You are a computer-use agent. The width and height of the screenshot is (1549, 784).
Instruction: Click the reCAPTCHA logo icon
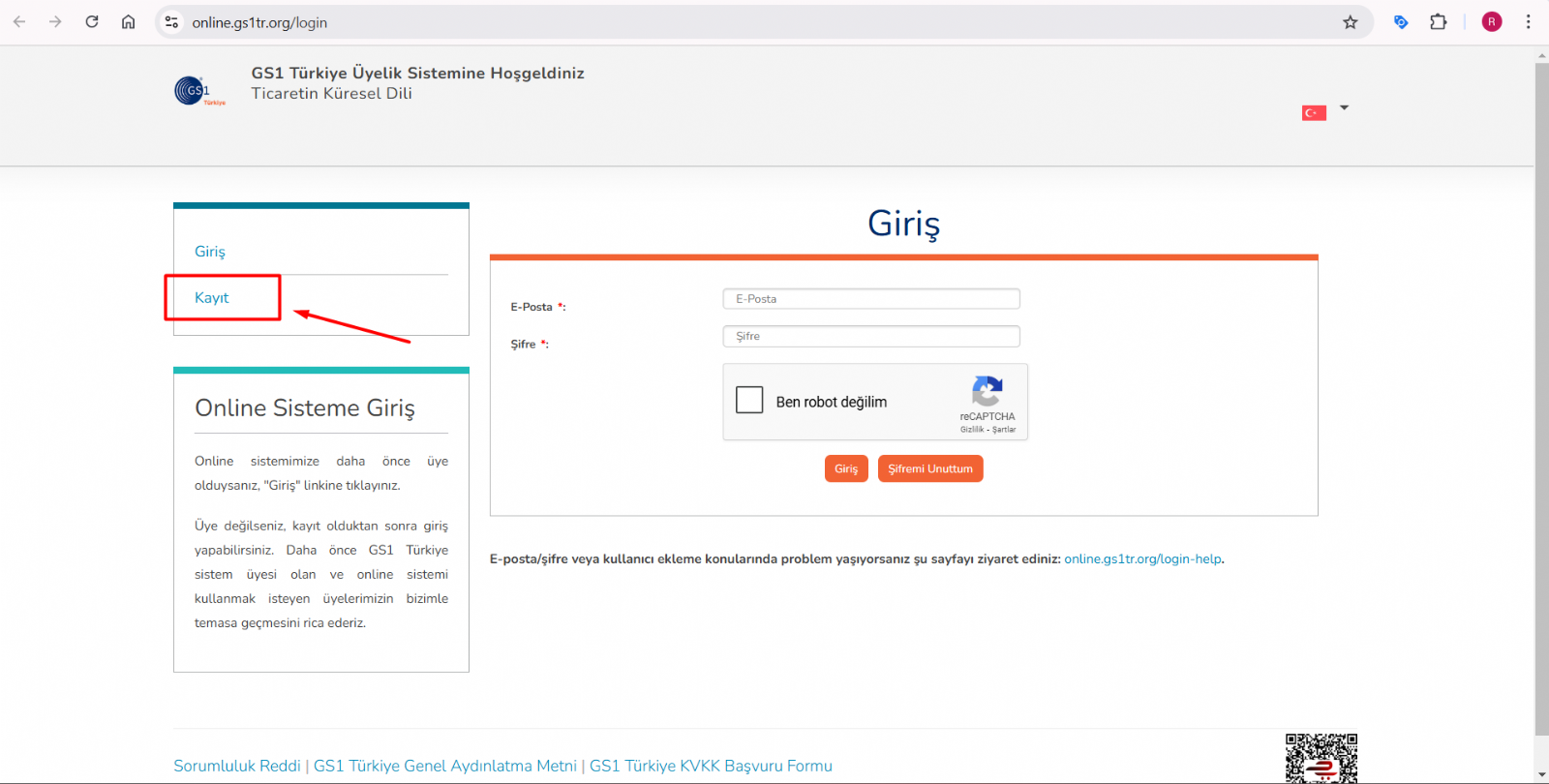pyautogui.click(x=987, y=392)
